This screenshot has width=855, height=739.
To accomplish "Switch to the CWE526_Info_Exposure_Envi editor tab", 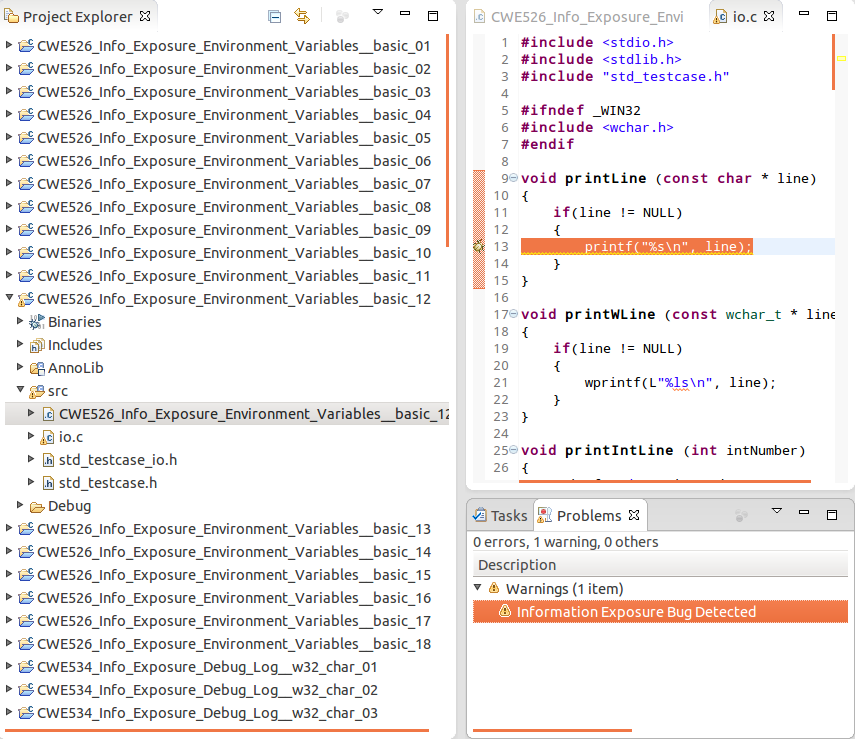I will [580, 17].
